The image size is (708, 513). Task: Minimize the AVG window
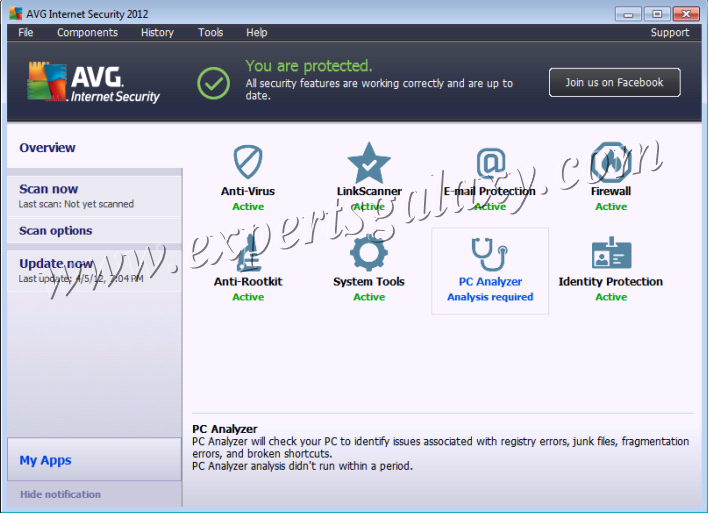tap(628, 14)
